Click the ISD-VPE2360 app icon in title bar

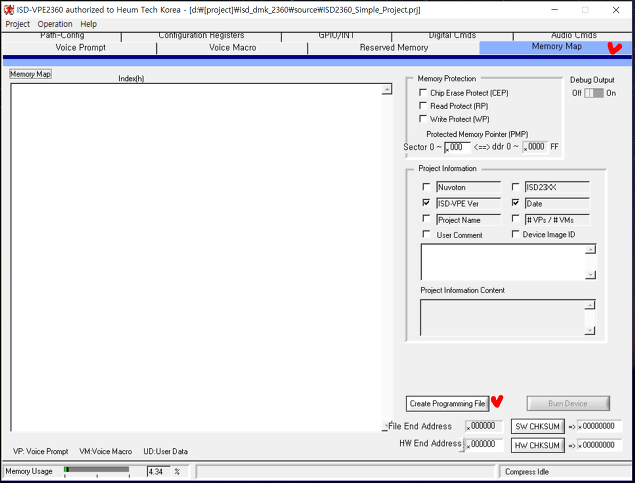[9, 10]
